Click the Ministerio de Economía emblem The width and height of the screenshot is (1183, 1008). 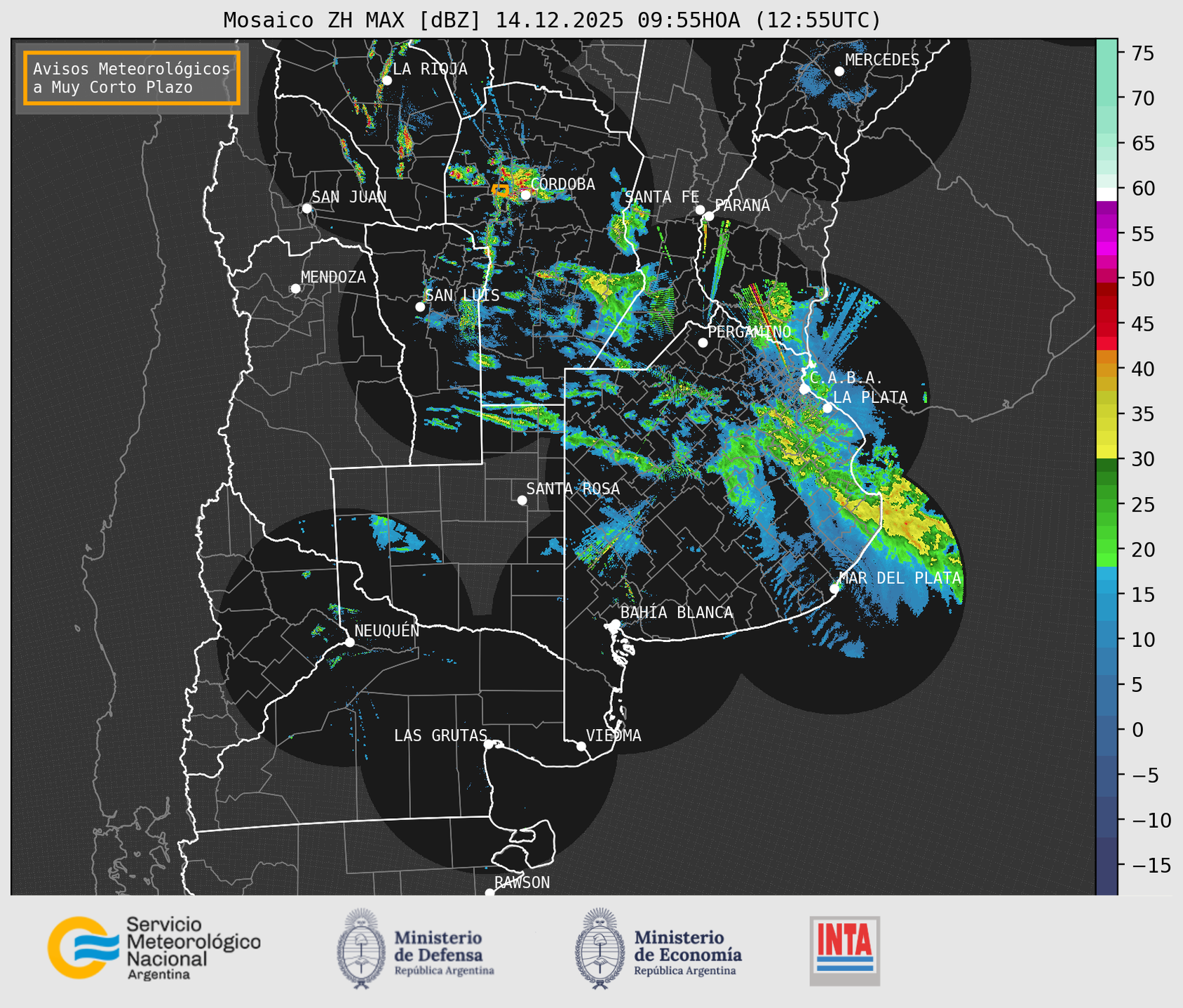pyautogui.click(x=600, y=949)
